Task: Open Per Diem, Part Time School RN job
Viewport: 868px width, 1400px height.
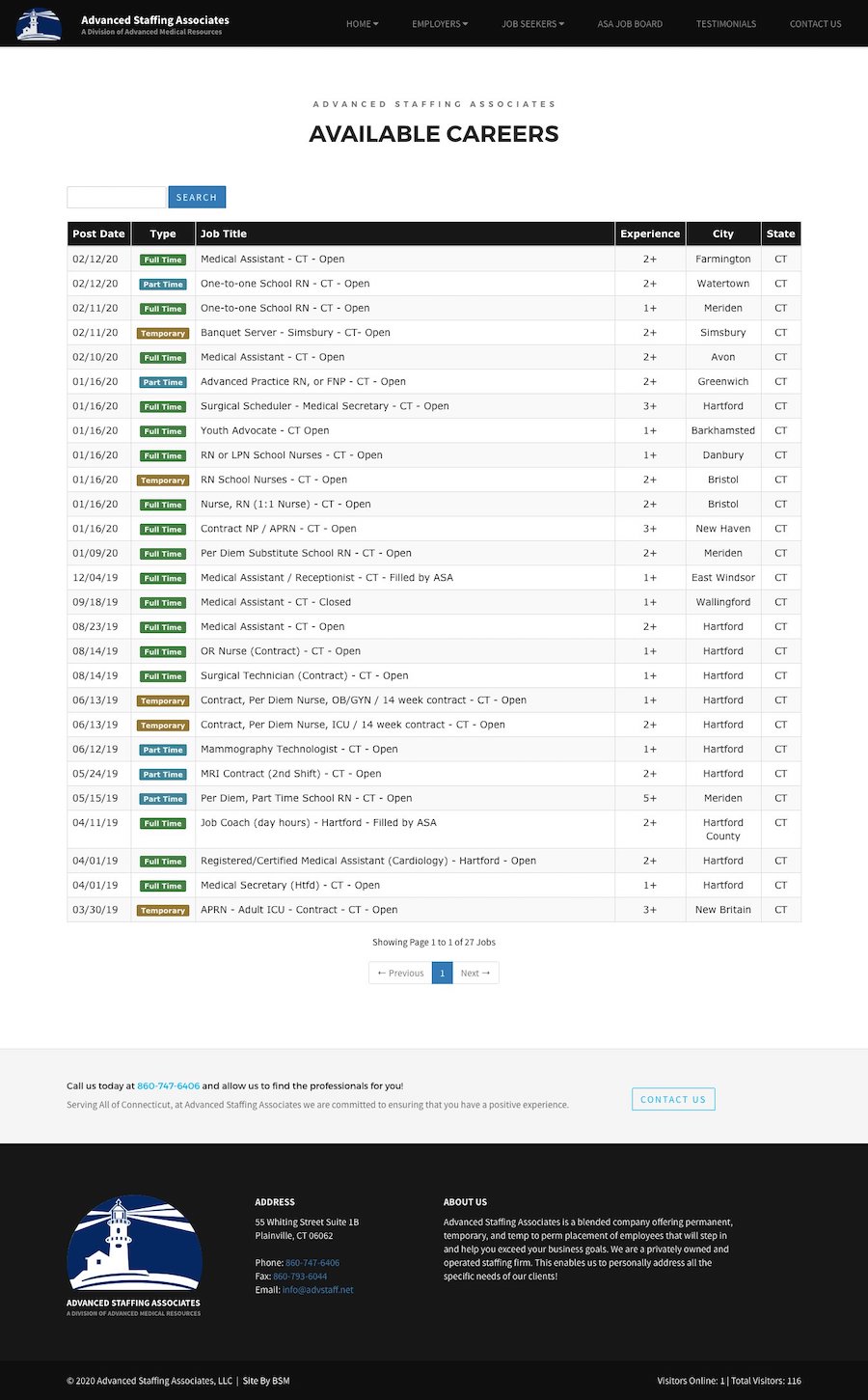Action: coord(307,799)
